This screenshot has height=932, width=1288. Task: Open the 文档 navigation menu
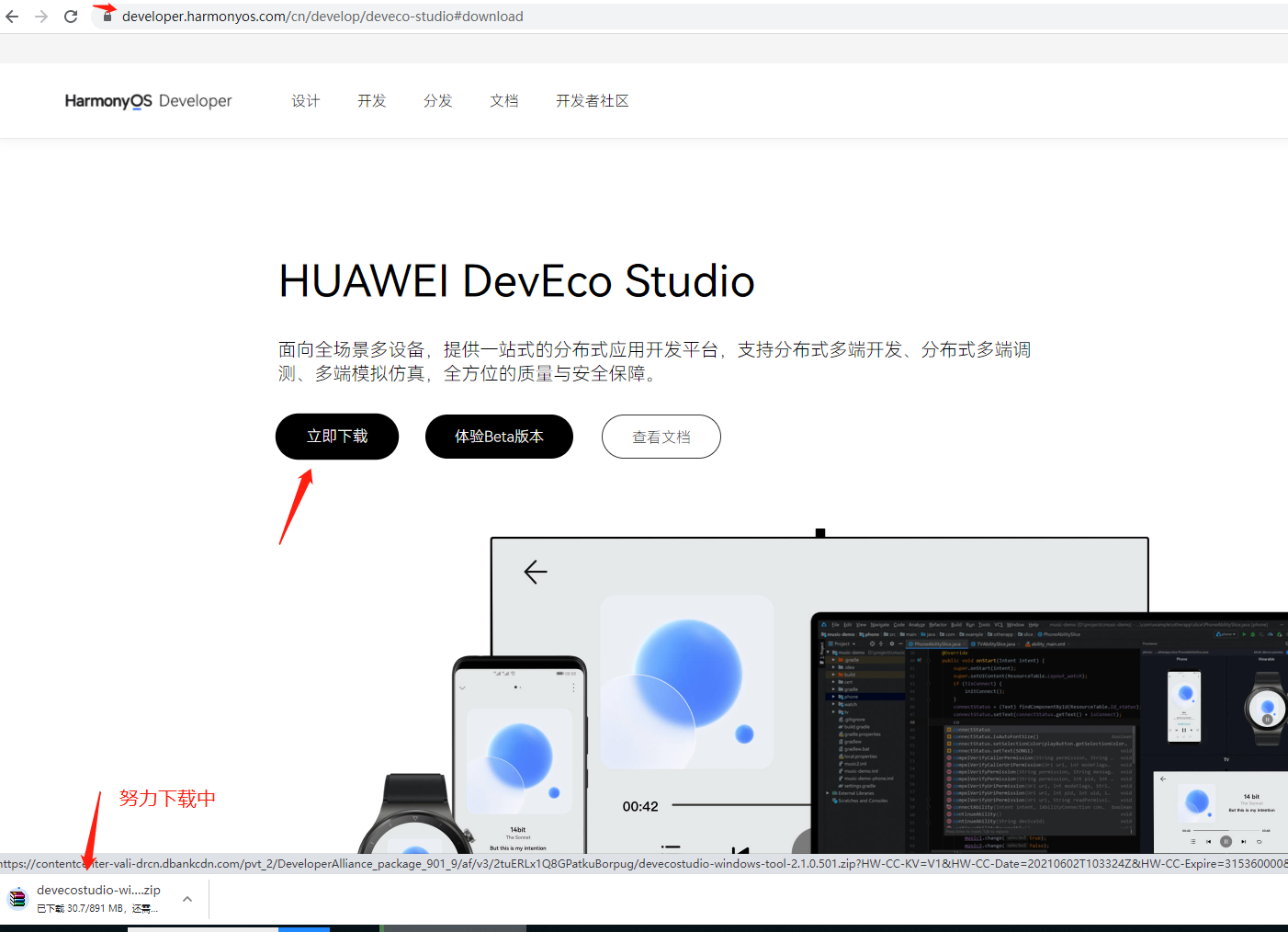click(504, 101)
